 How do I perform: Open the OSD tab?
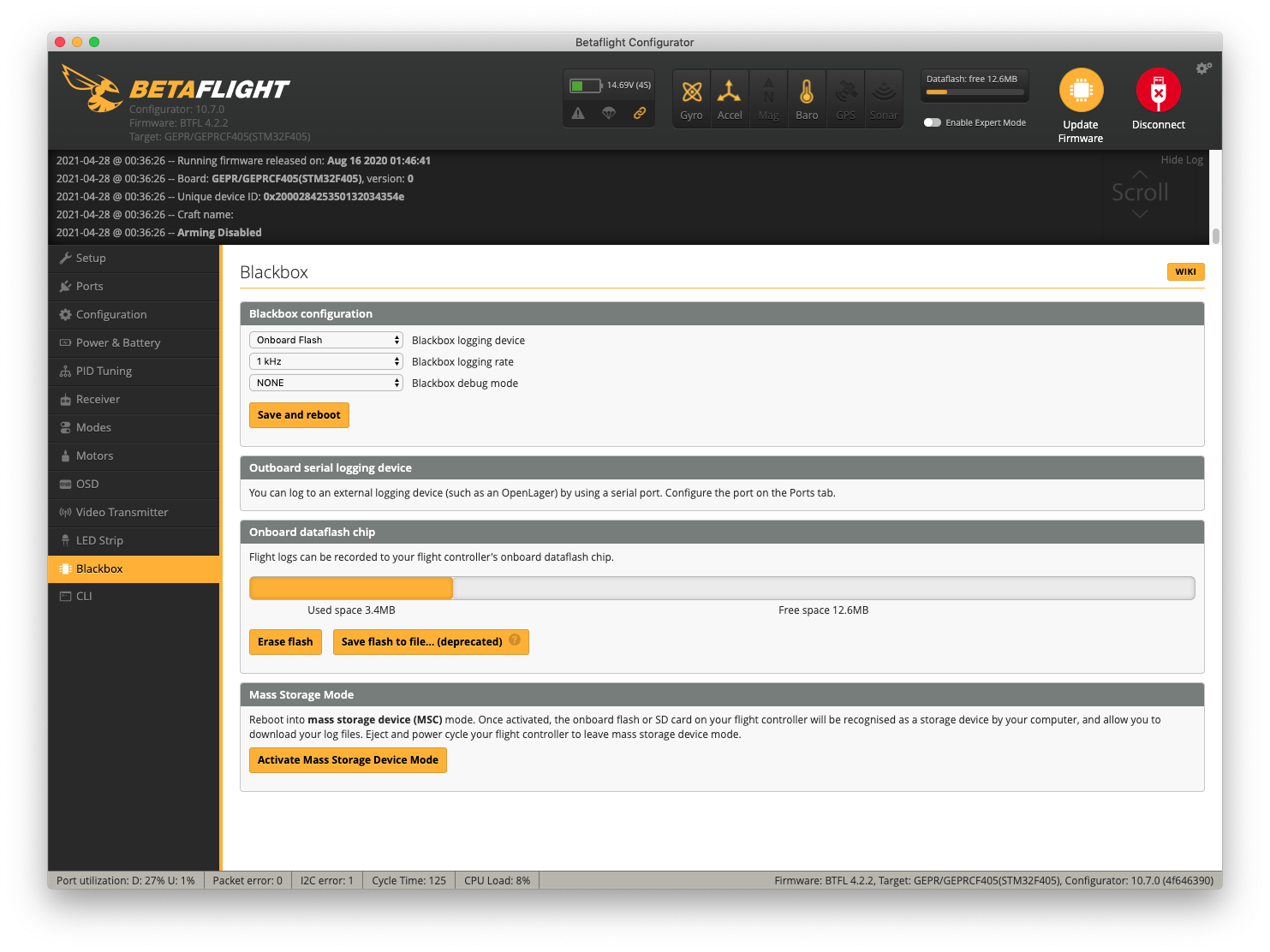(134, 484)
